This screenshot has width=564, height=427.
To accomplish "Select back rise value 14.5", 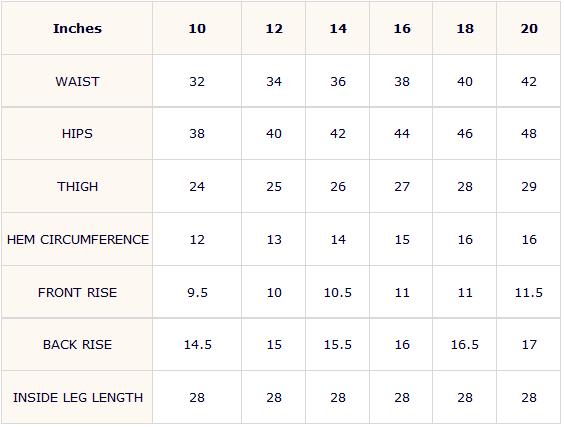I will (197, 345).
